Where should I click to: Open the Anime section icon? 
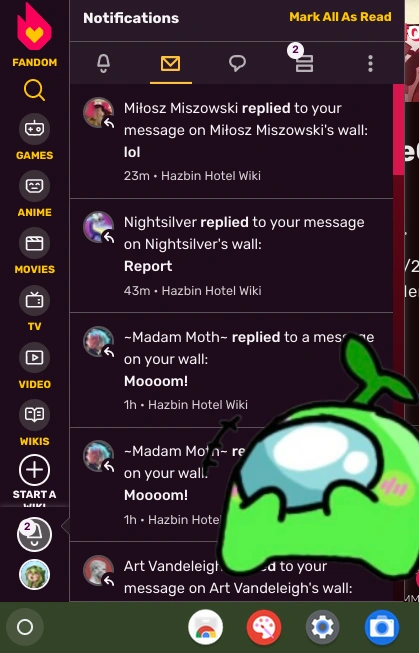point(34,186)
